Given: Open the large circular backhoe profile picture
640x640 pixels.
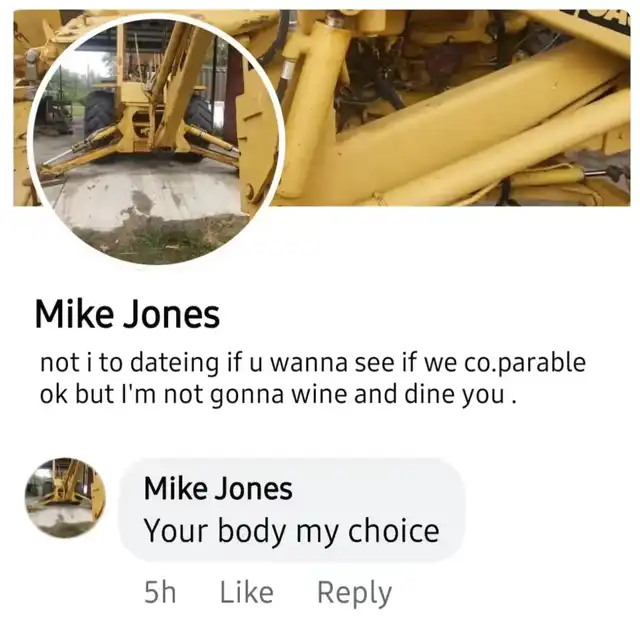Looking at the screenshot, I should pos(156,140).
